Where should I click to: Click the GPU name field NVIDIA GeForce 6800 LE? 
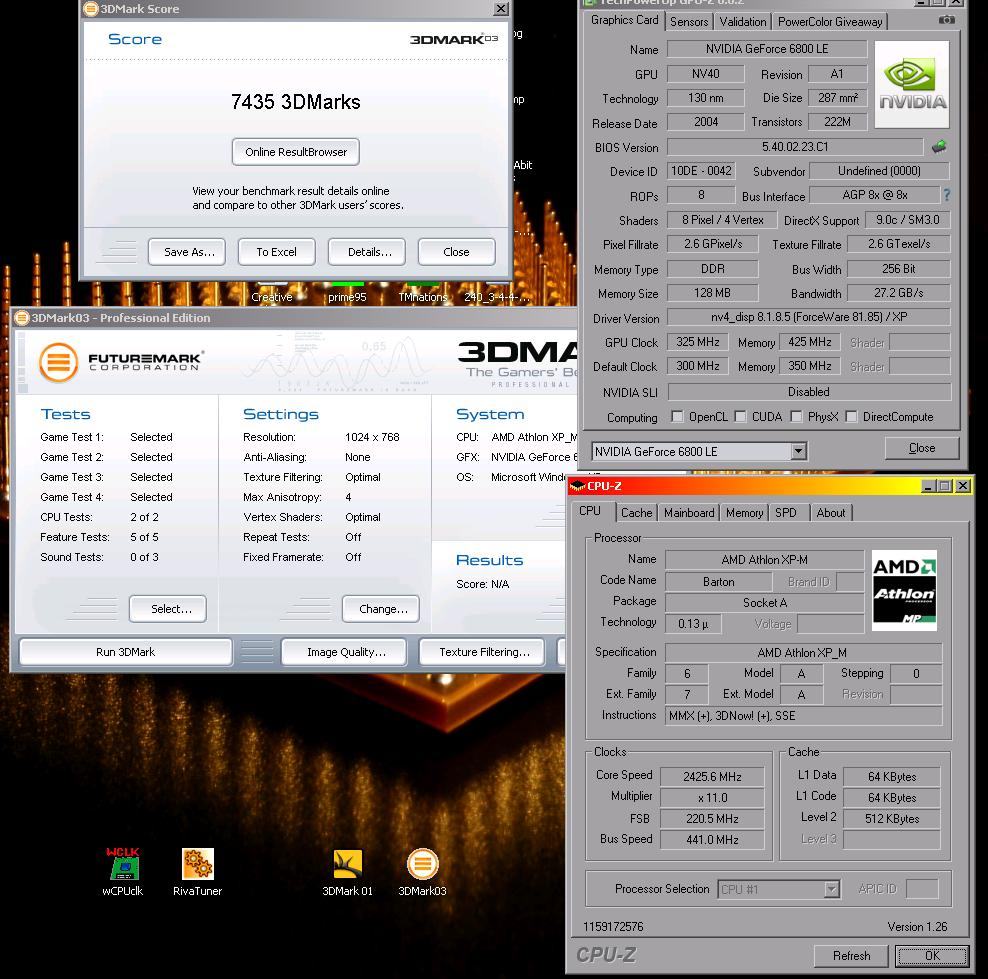(x=767, y=49)
